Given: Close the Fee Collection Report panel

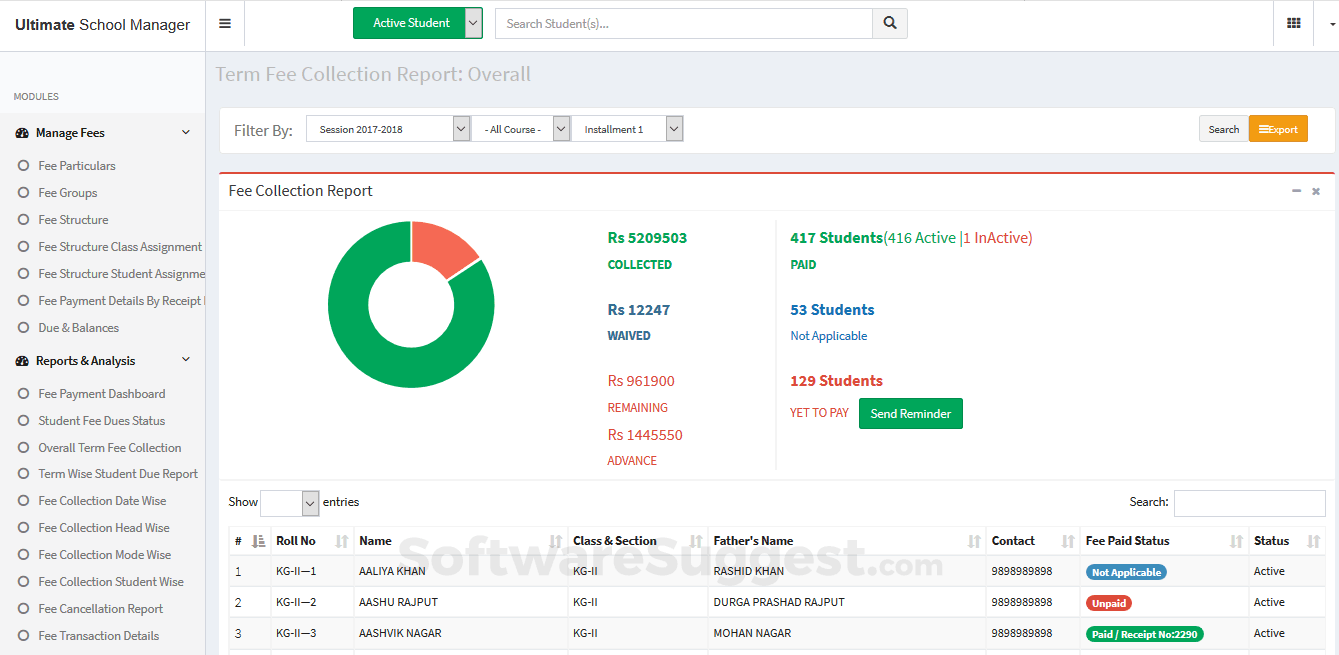Looking at the screenshot, I should [1316, 191].
